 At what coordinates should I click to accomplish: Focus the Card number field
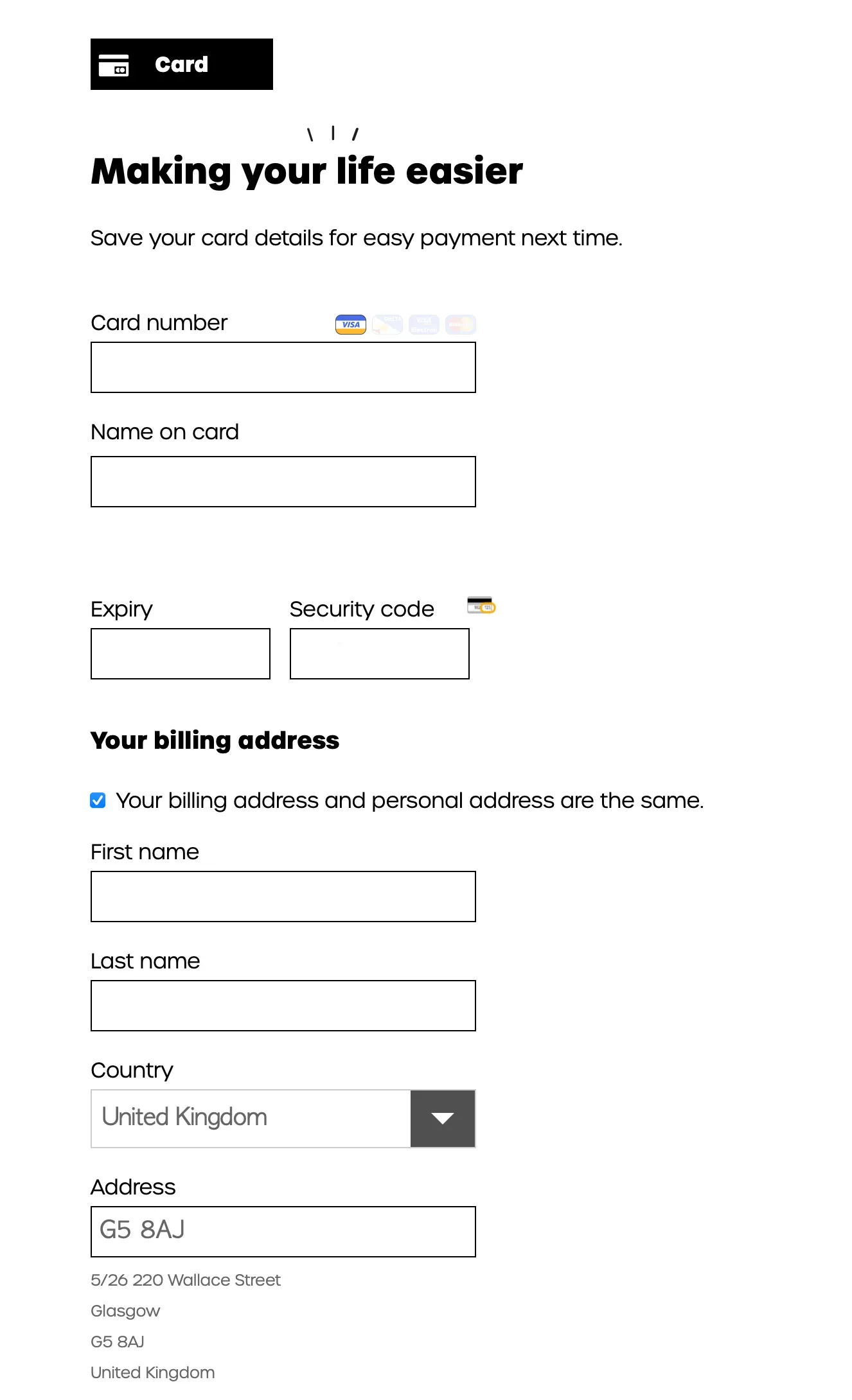tap(283, 367)
